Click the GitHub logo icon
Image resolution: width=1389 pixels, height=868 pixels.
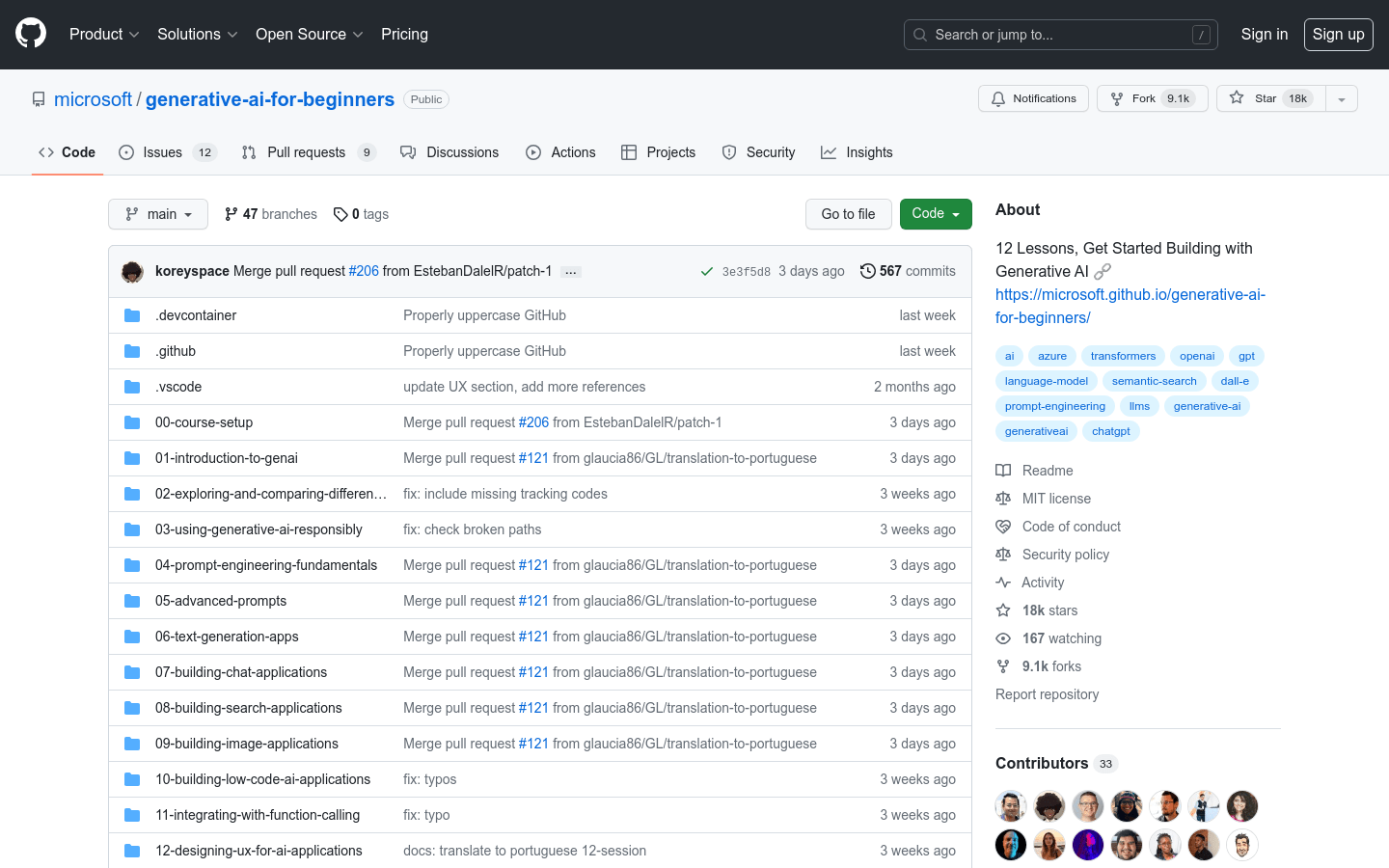pyautogui.click(x=31, y=34)
